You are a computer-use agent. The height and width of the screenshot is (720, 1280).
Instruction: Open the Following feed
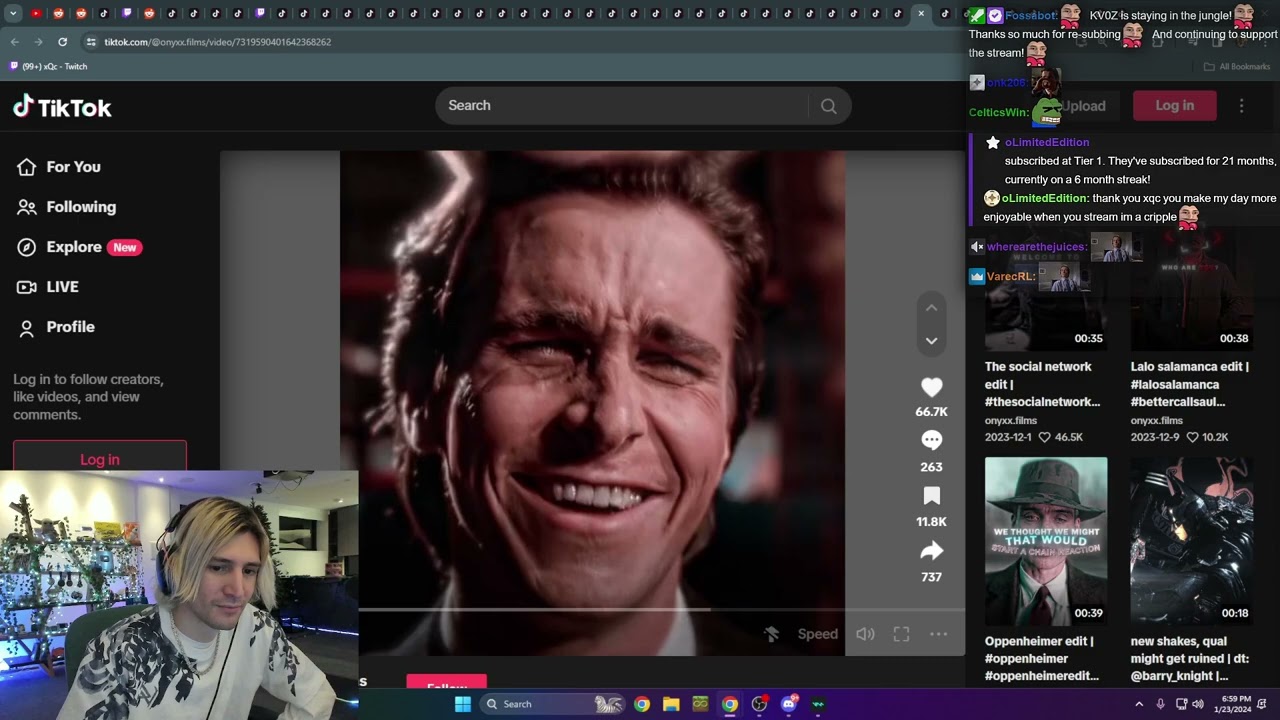click(x=67, y=207)
